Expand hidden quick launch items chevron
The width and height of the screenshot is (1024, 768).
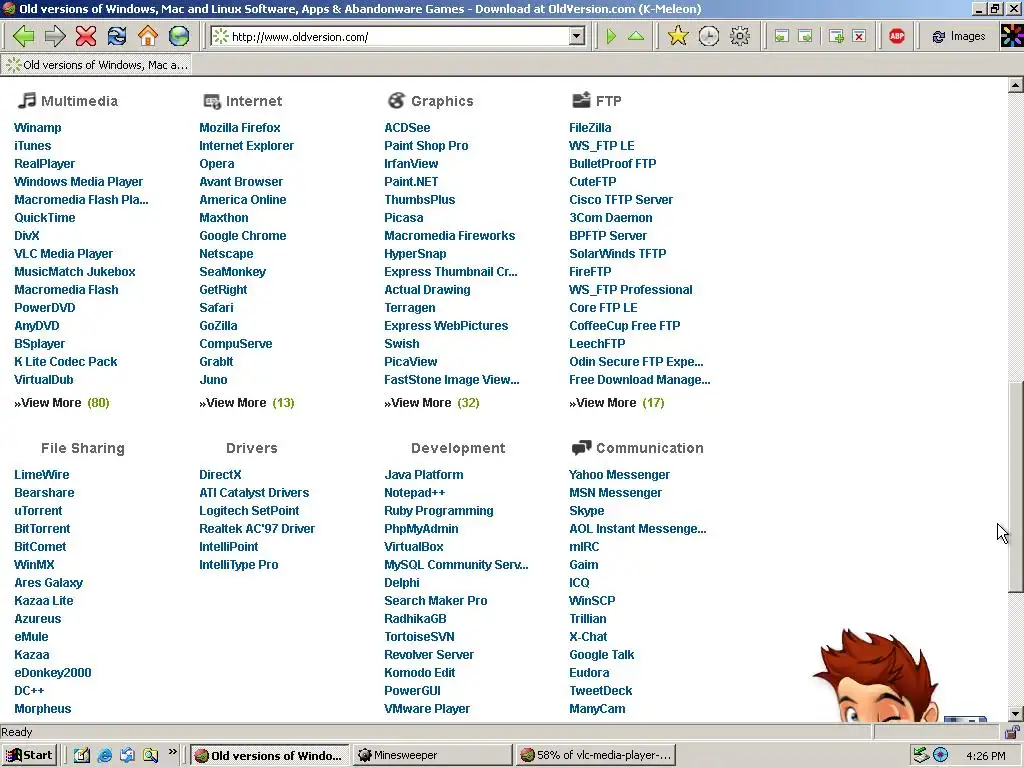click(172, 752)
